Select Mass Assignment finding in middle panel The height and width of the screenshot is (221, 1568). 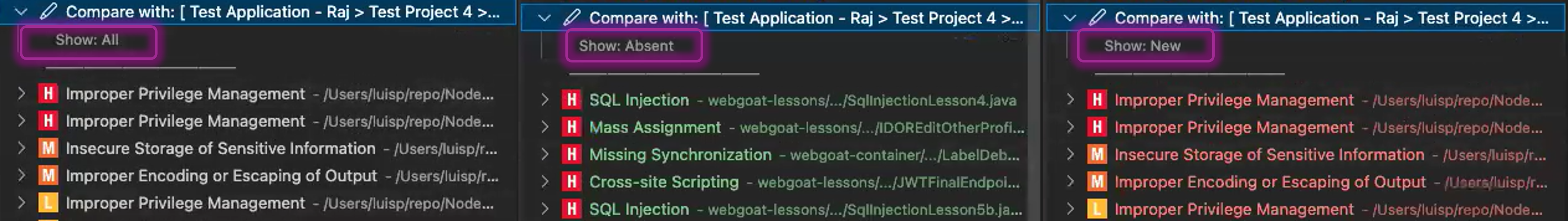[x=654, y=127]
